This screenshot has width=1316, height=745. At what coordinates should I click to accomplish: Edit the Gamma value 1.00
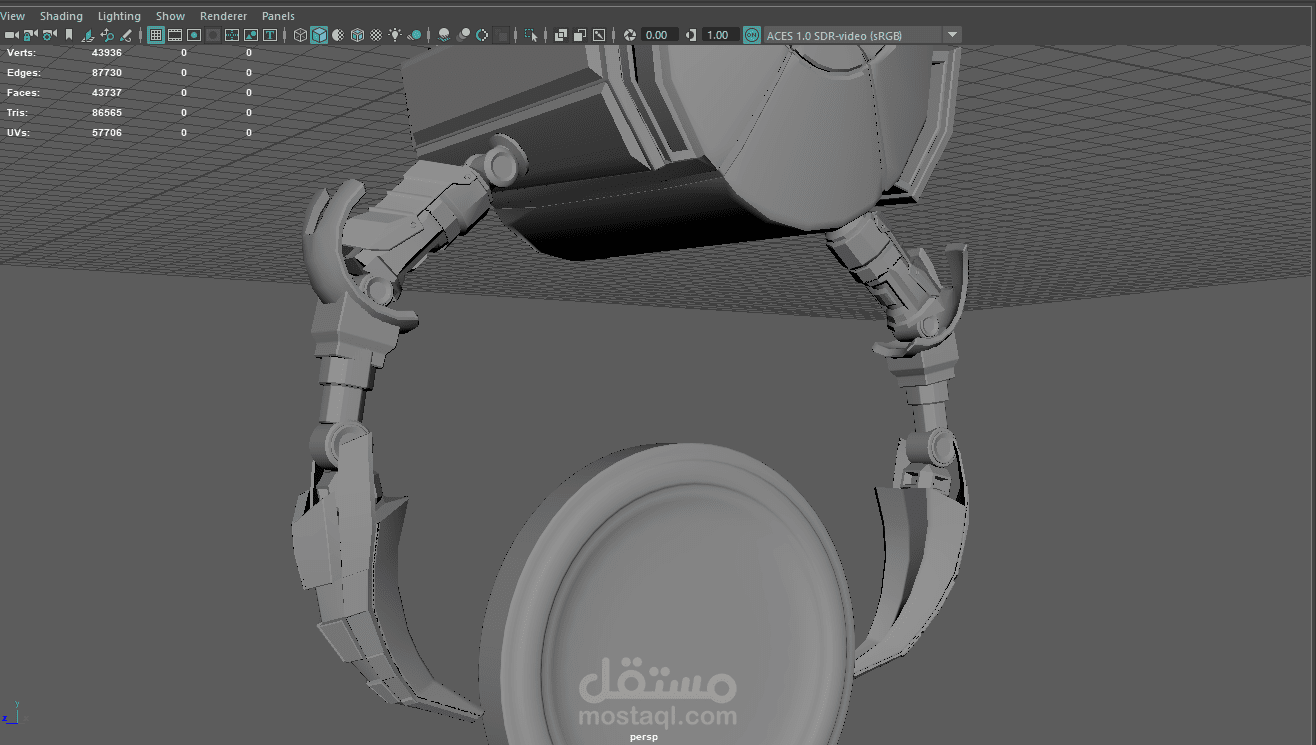[720, 35]
